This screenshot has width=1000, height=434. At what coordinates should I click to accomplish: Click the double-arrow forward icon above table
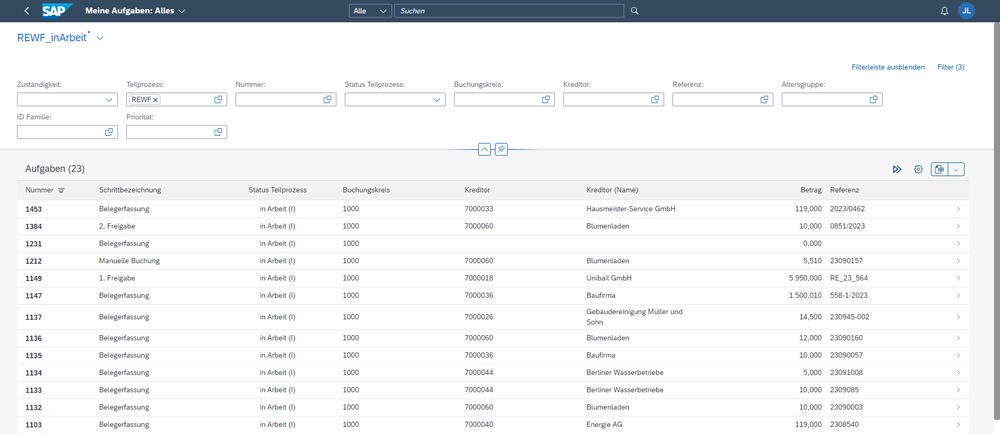click(897, 170)
